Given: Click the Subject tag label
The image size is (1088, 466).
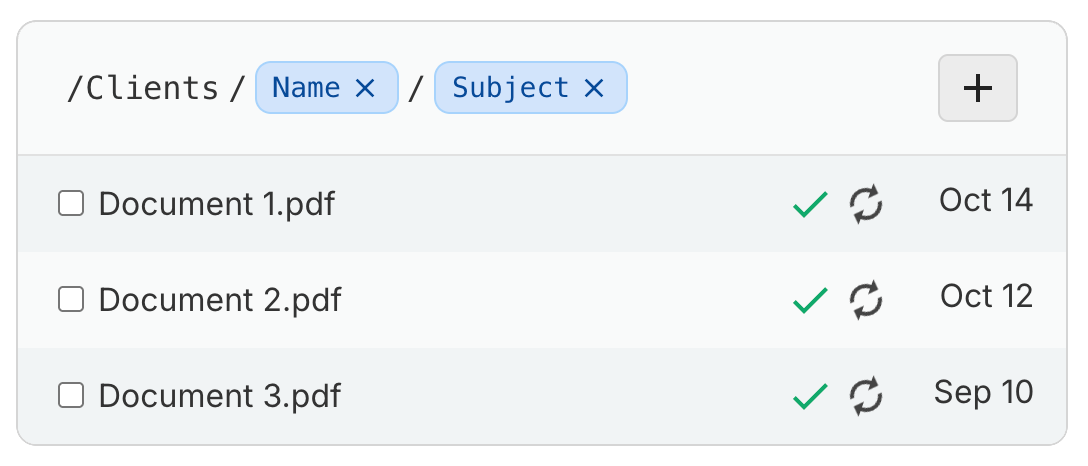Looking at the screenshot, I should (x=510, y=88).
